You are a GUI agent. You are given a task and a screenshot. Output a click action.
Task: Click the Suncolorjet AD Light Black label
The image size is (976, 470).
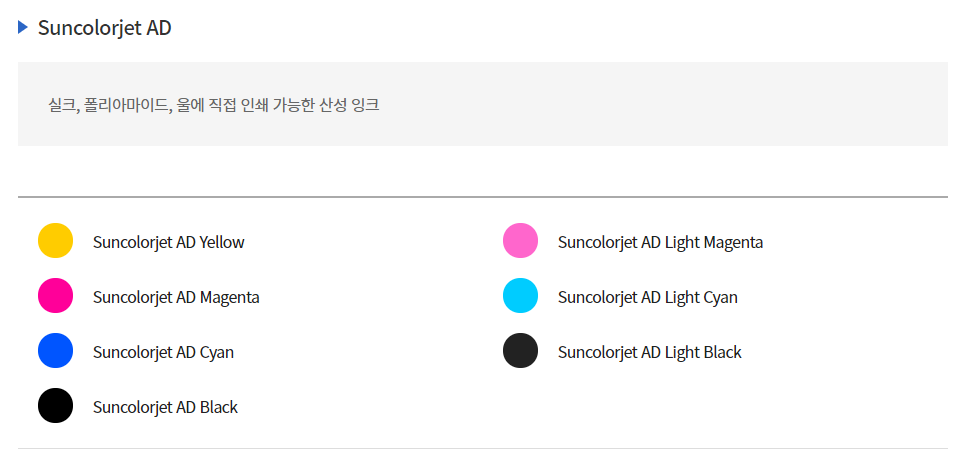click(x=650, y=352)
